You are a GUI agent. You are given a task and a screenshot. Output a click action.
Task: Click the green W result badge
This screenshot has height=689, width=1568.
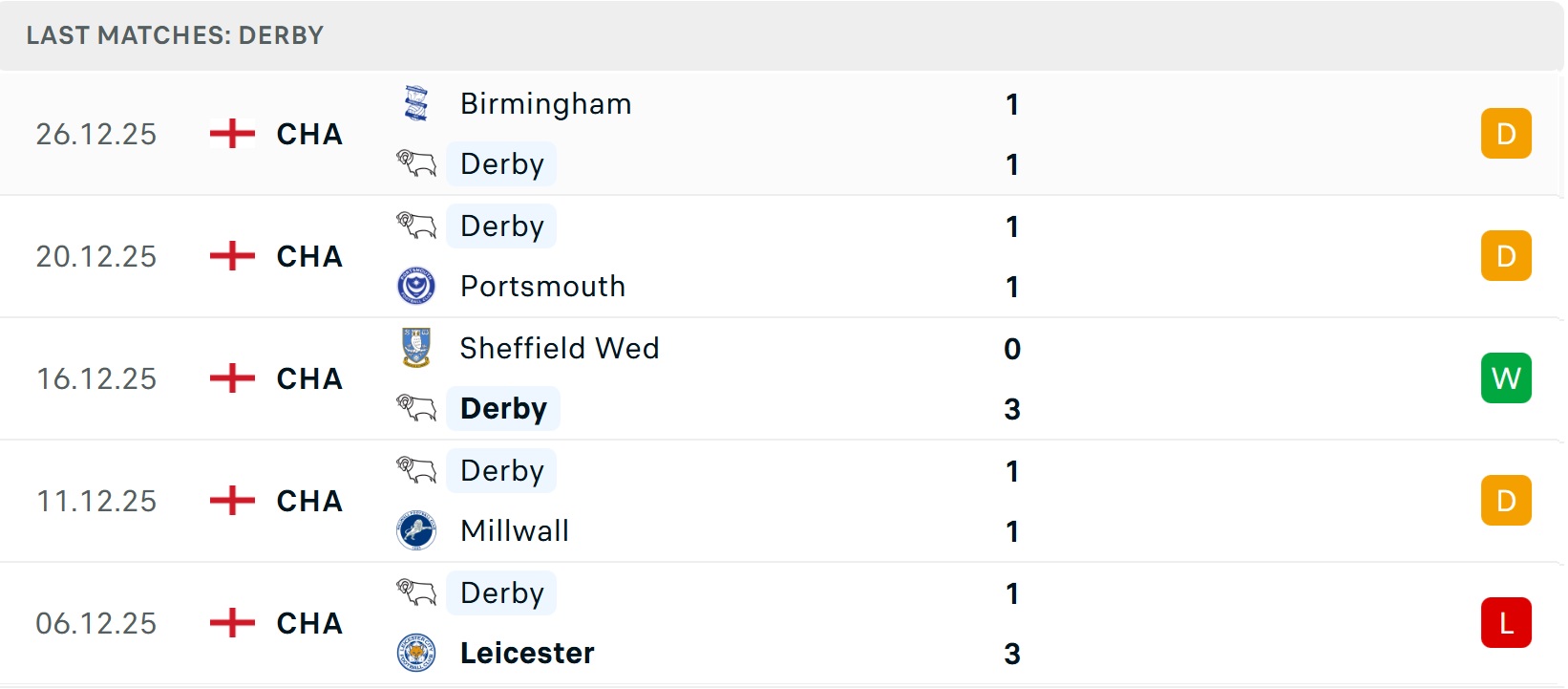click(x=1506, y=378)
